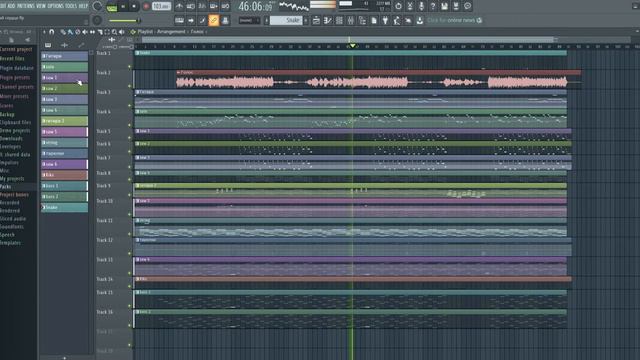Mute Track 2 via its green dot
640x360 pixels.
[x=130, y=86]
